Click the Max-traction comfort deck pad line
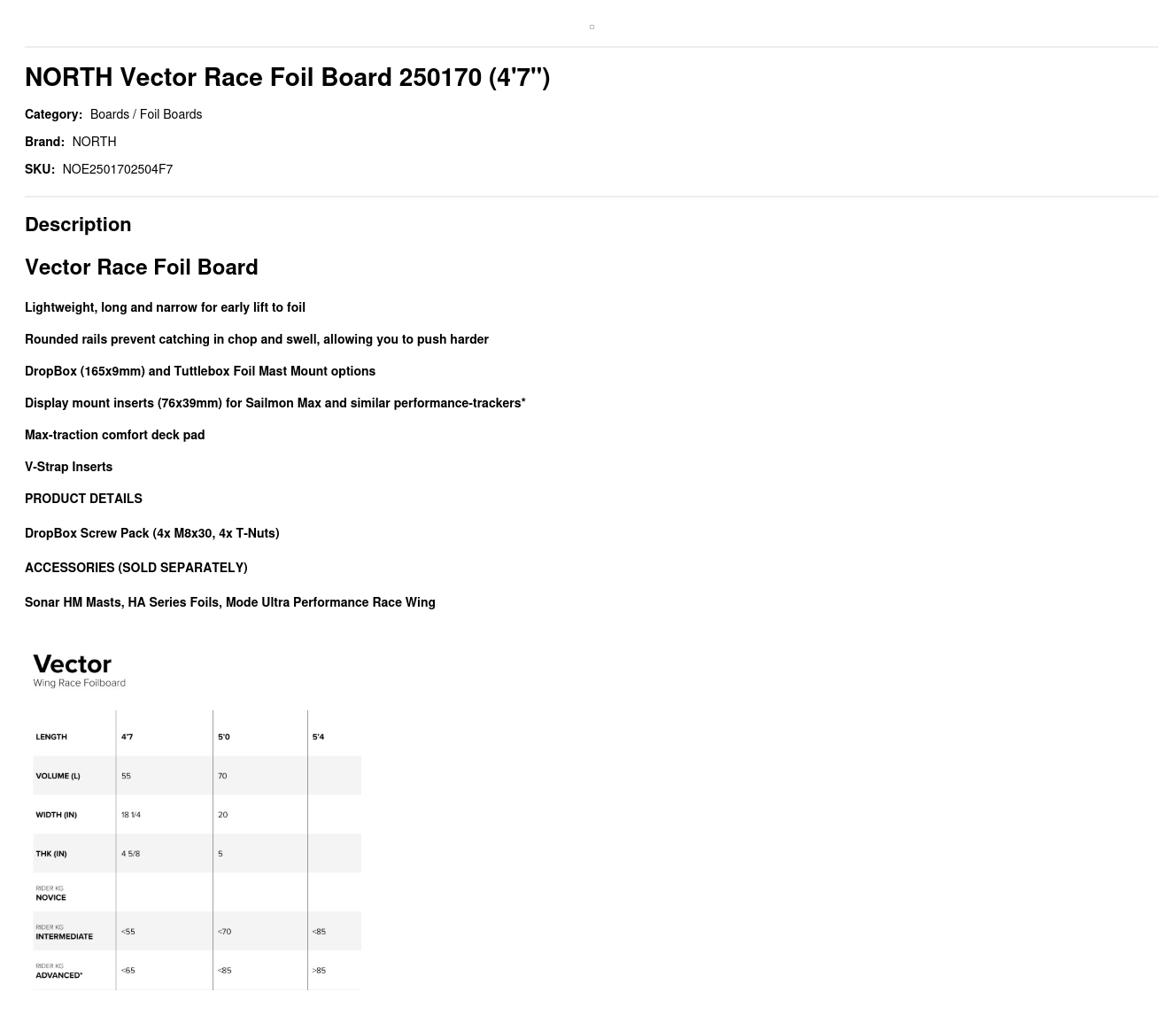The height and width of the screenshot is (1015, 1176). pyautogui.click(x=115, y=435)
